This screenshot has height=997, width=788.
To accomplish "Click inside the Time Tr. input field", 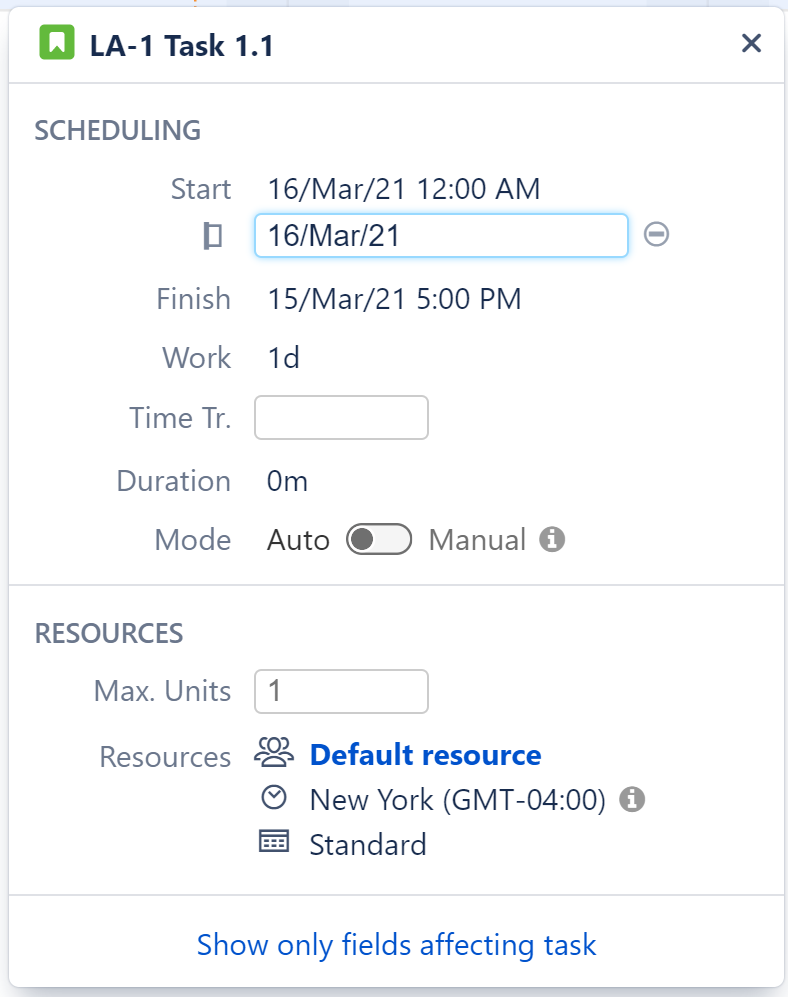I will pos(341,417).
